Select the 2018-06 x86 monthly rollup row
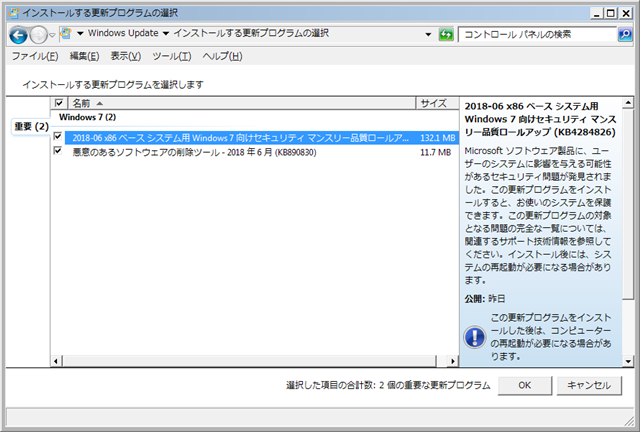 point(262,138)
